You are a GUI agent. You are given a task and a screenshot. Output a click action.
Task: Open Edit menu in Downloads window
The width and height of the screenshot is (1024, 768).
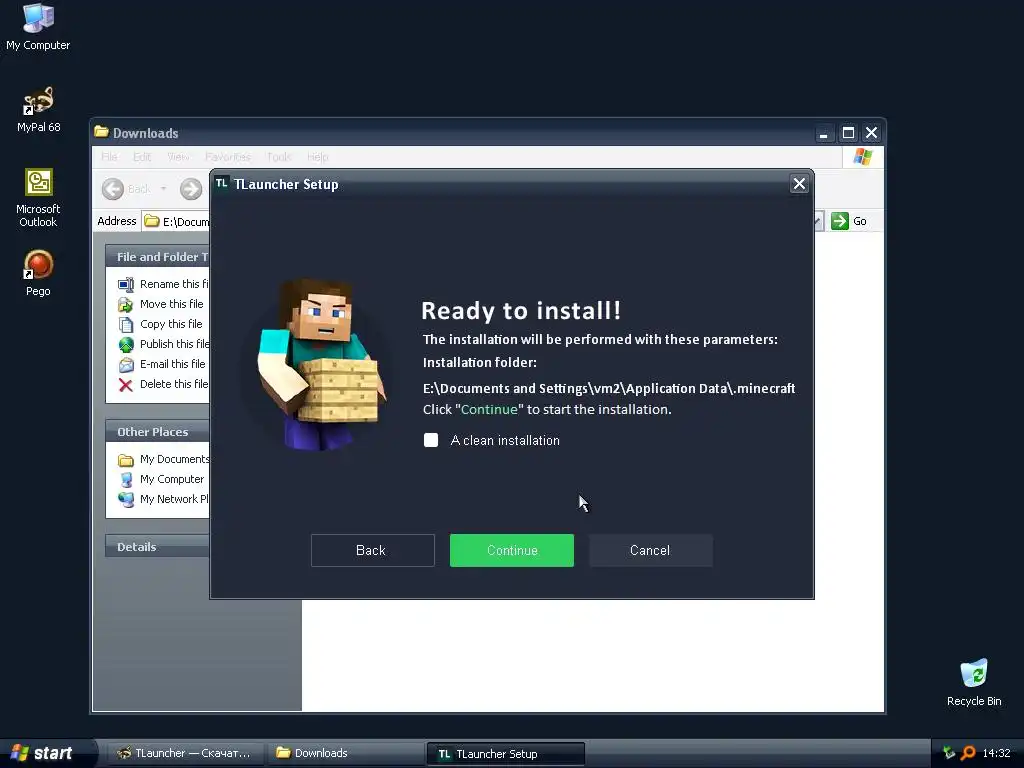(x=142, y=157)
